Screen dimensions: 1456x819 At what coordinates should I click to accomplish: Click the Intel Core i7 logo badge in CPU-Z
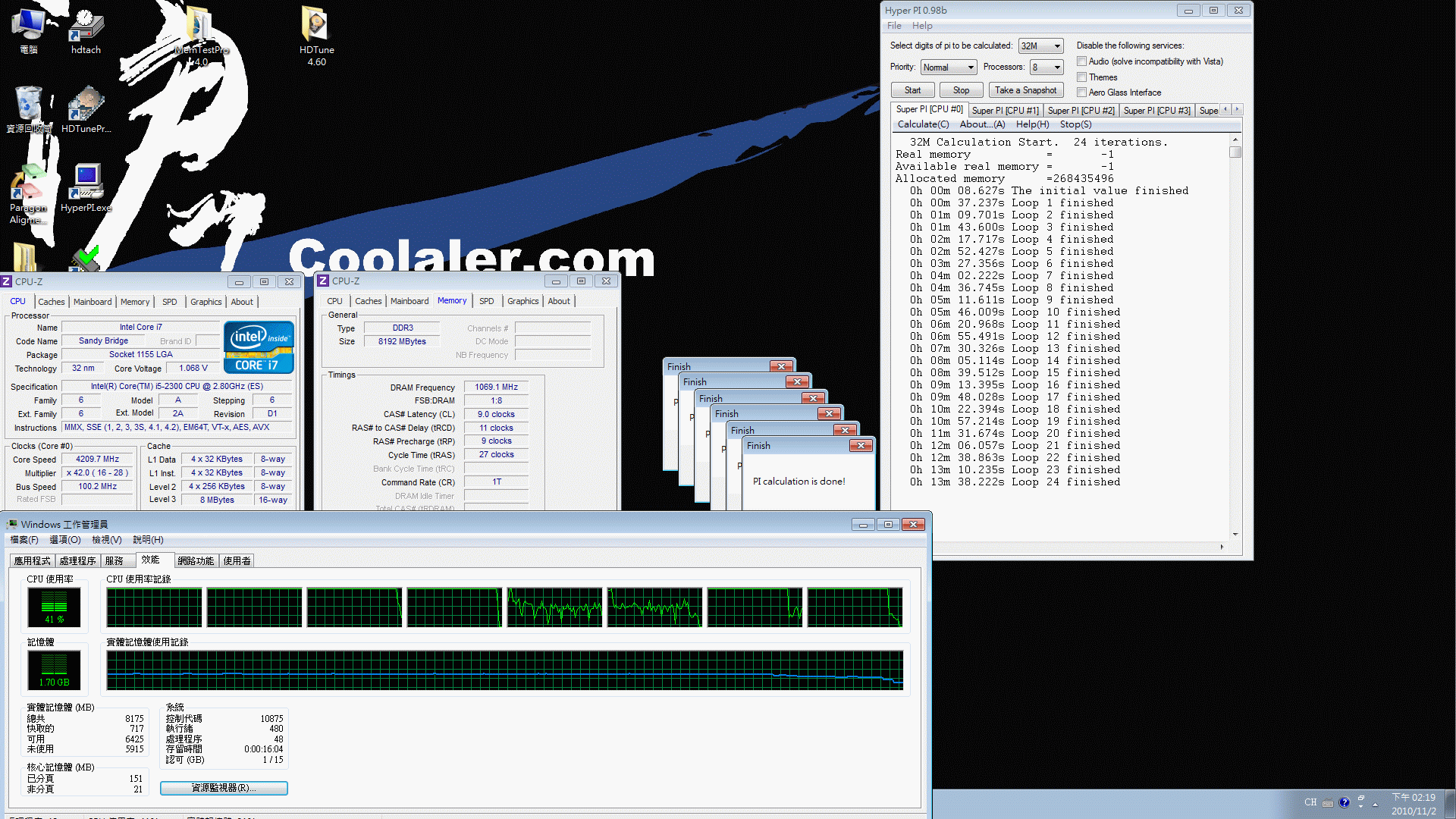tap(259, 347)
